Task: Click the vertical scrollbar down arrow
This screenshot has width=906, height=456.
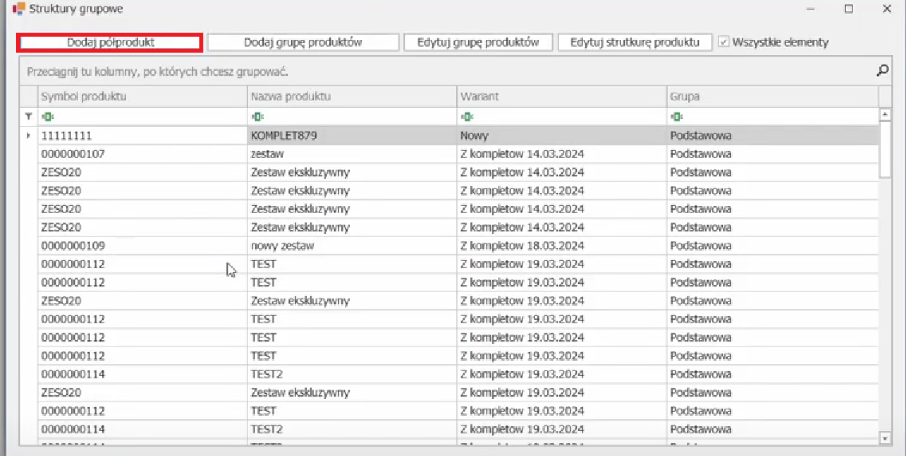Action: coord(884,437)
